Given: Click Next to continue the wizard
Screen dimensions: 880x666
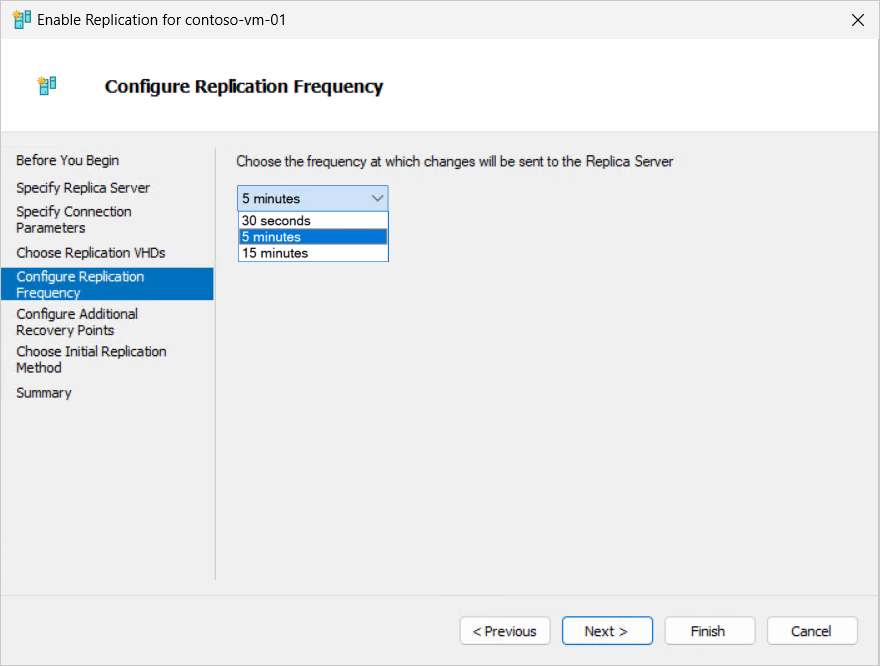Looking at the screenshot, I should [607, 631].
